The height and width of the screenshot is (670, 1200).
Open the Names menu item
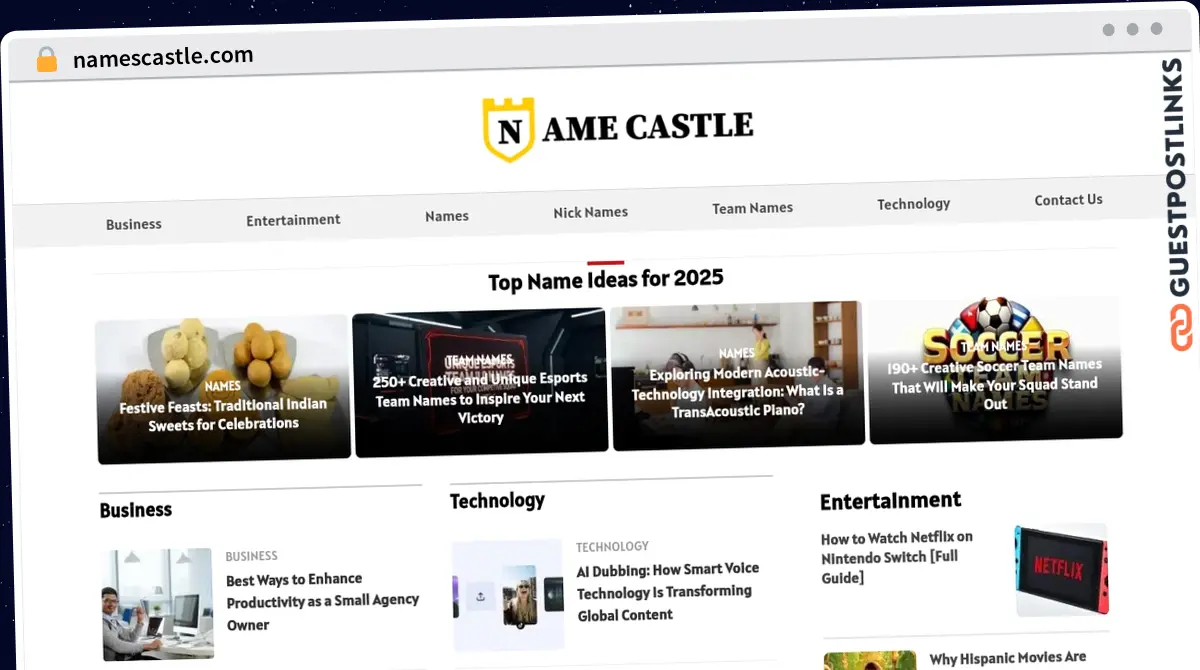coord(446,215)
